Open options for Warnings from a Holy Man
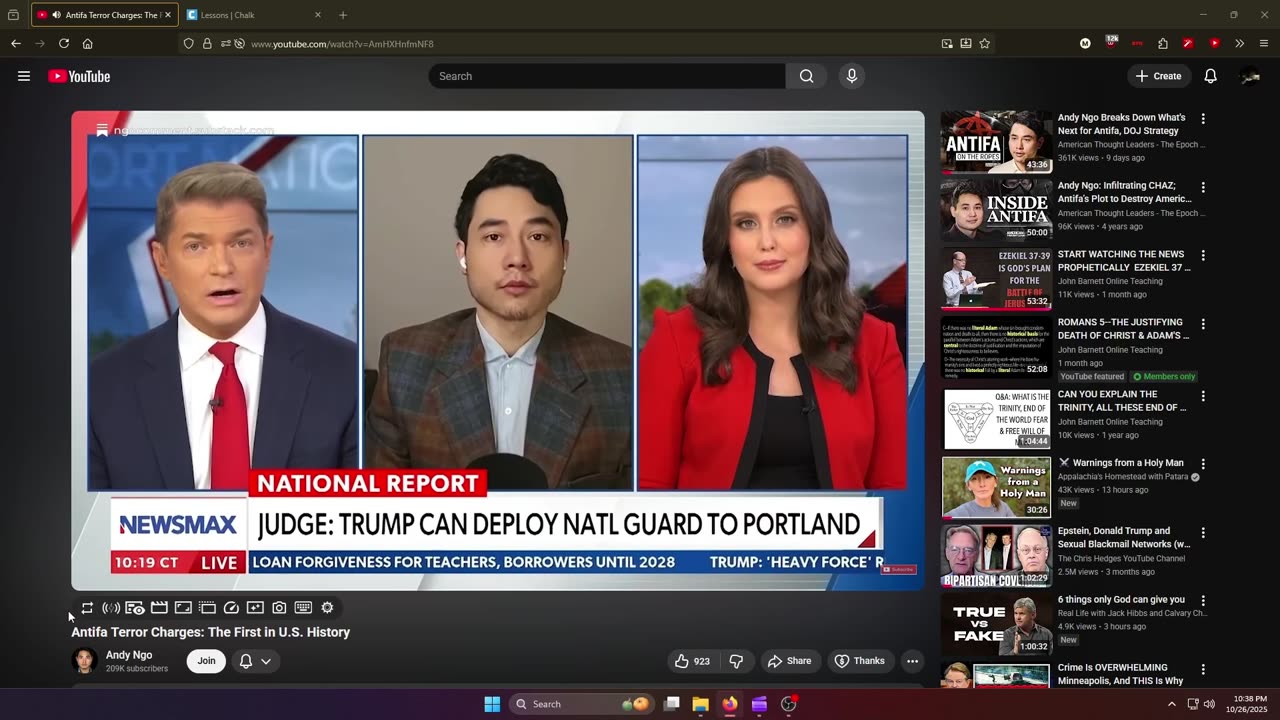1280x720 pixels. [x=1203, y=464]
